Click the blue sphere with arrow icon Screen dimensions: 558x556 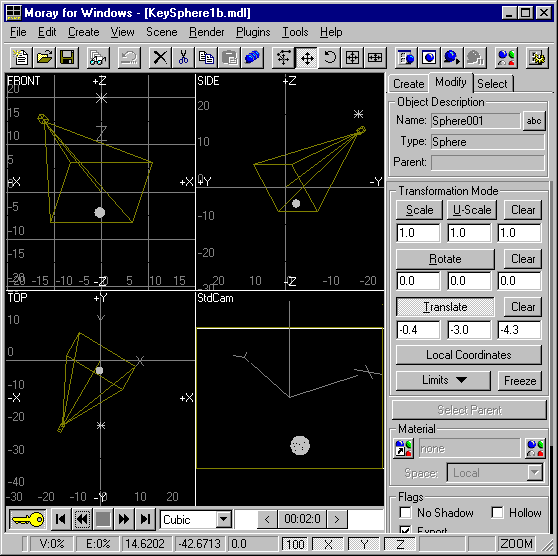[x=452, y=57]
